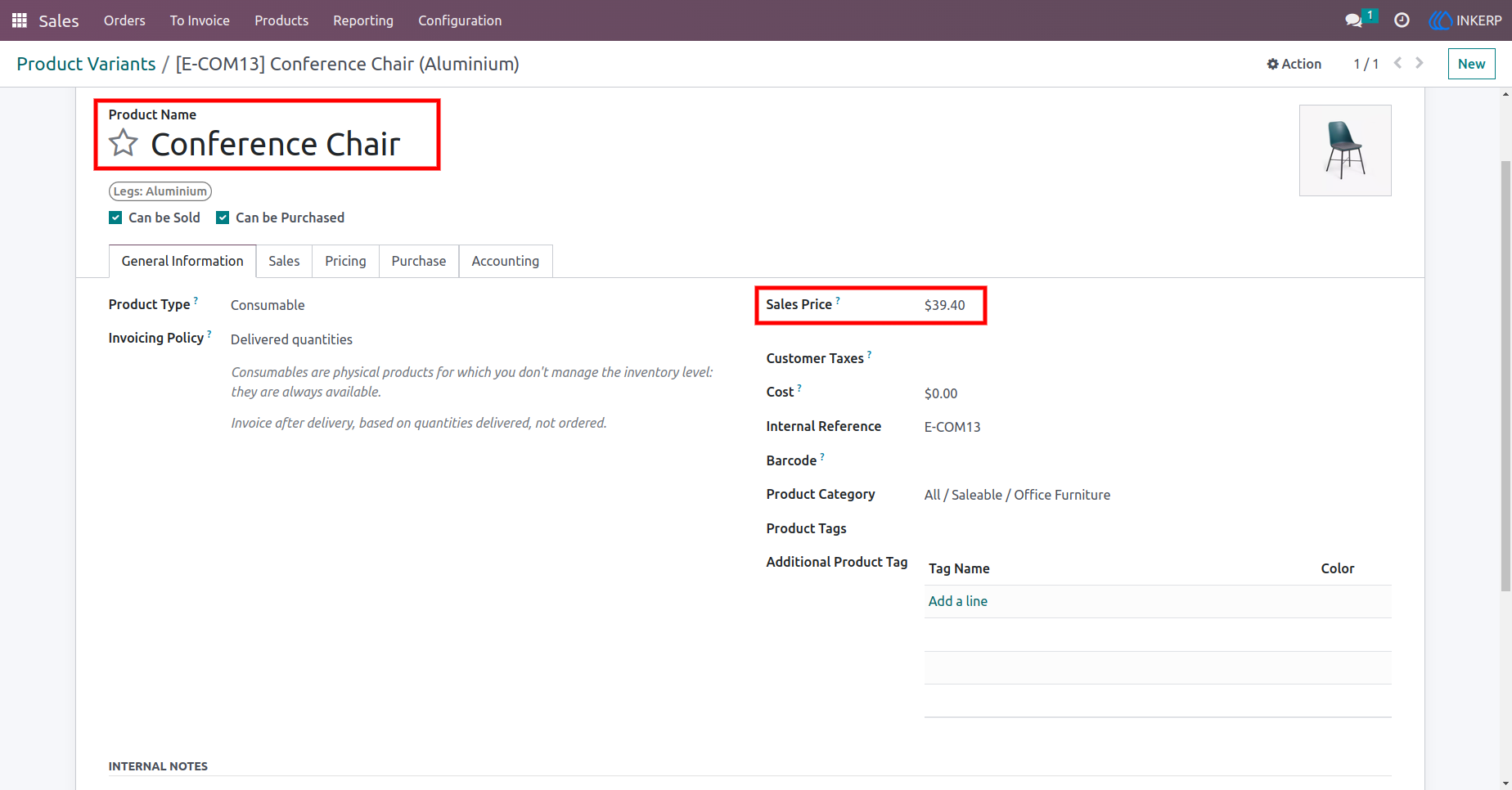
Task: Edit the Sales Price $39.40 field
Action: point(945,305)
